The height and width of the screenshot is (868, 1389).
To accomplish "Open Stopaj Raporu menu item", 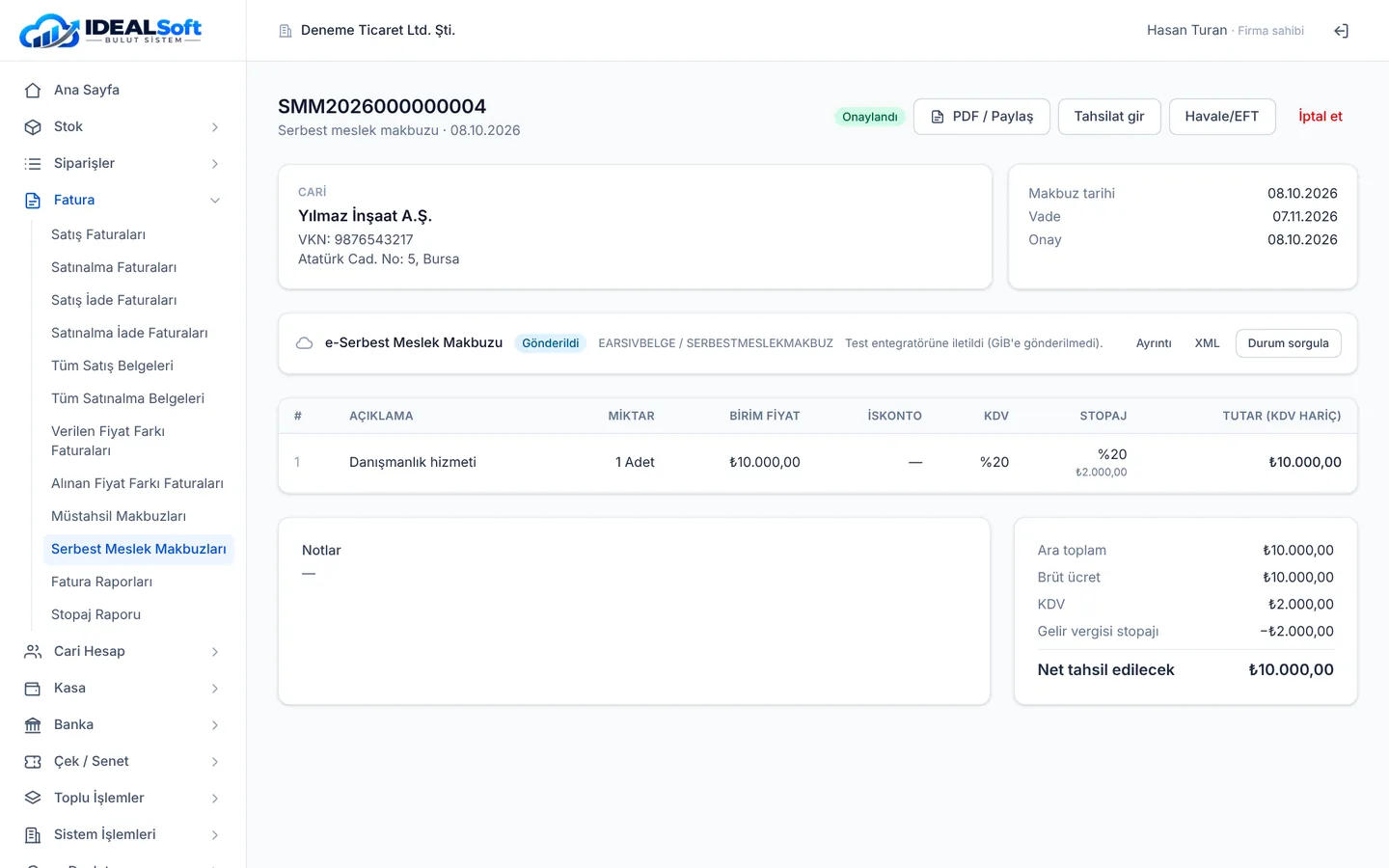I will [95, 614].
